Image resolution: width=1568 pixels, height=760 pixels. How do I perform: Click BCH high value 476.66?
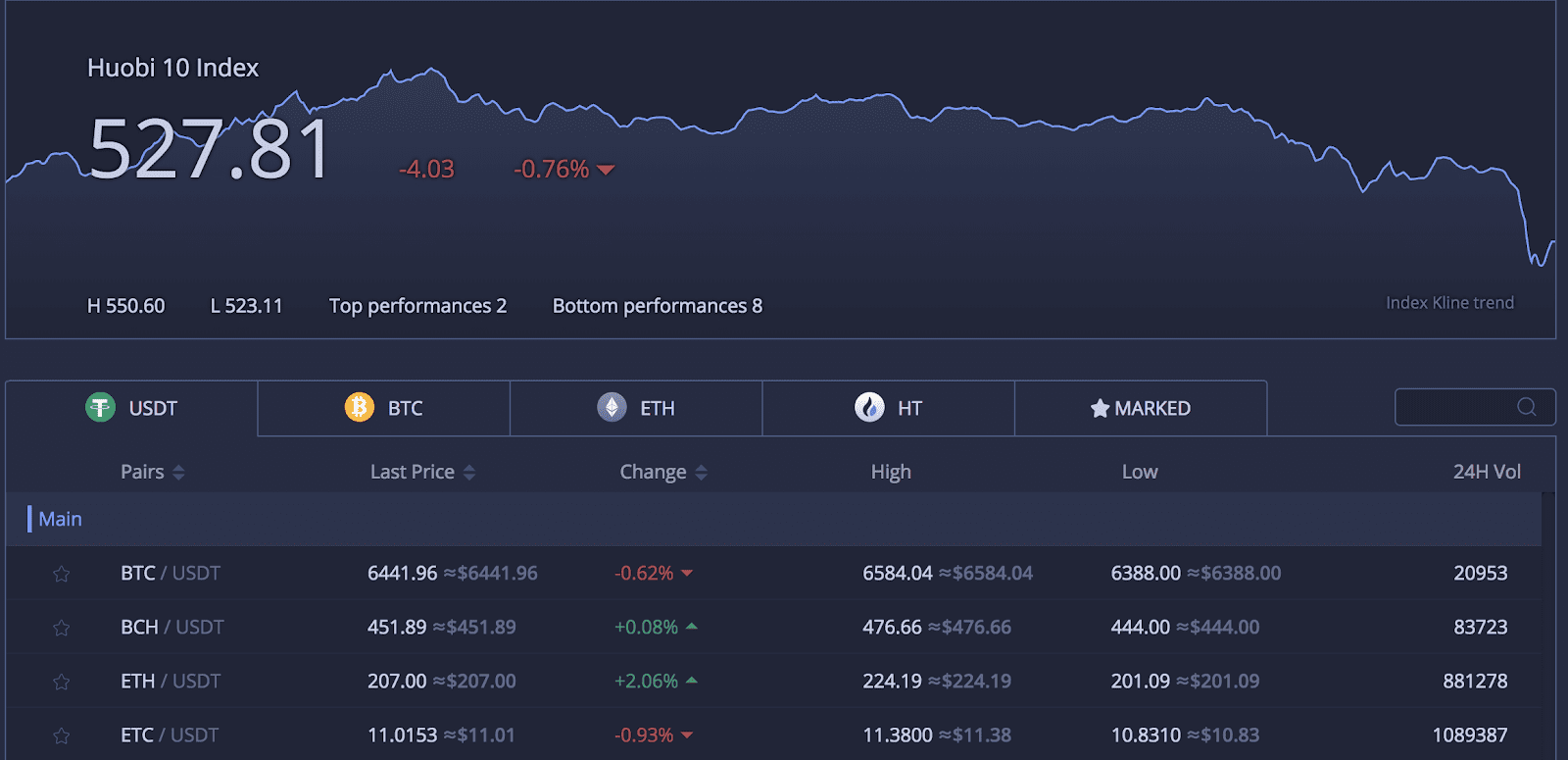pos(892,627)
